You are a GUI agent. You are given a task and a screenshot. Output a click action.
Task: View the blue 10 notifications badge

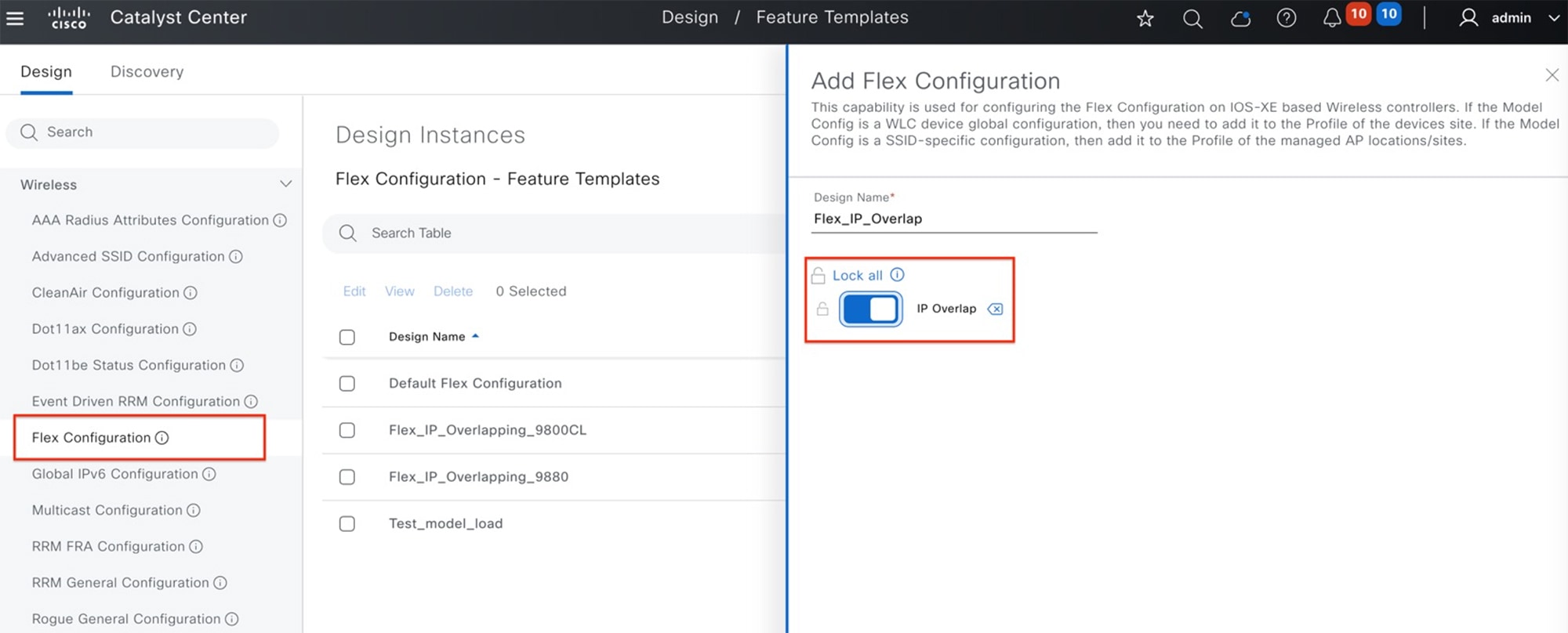(1389, 13)
